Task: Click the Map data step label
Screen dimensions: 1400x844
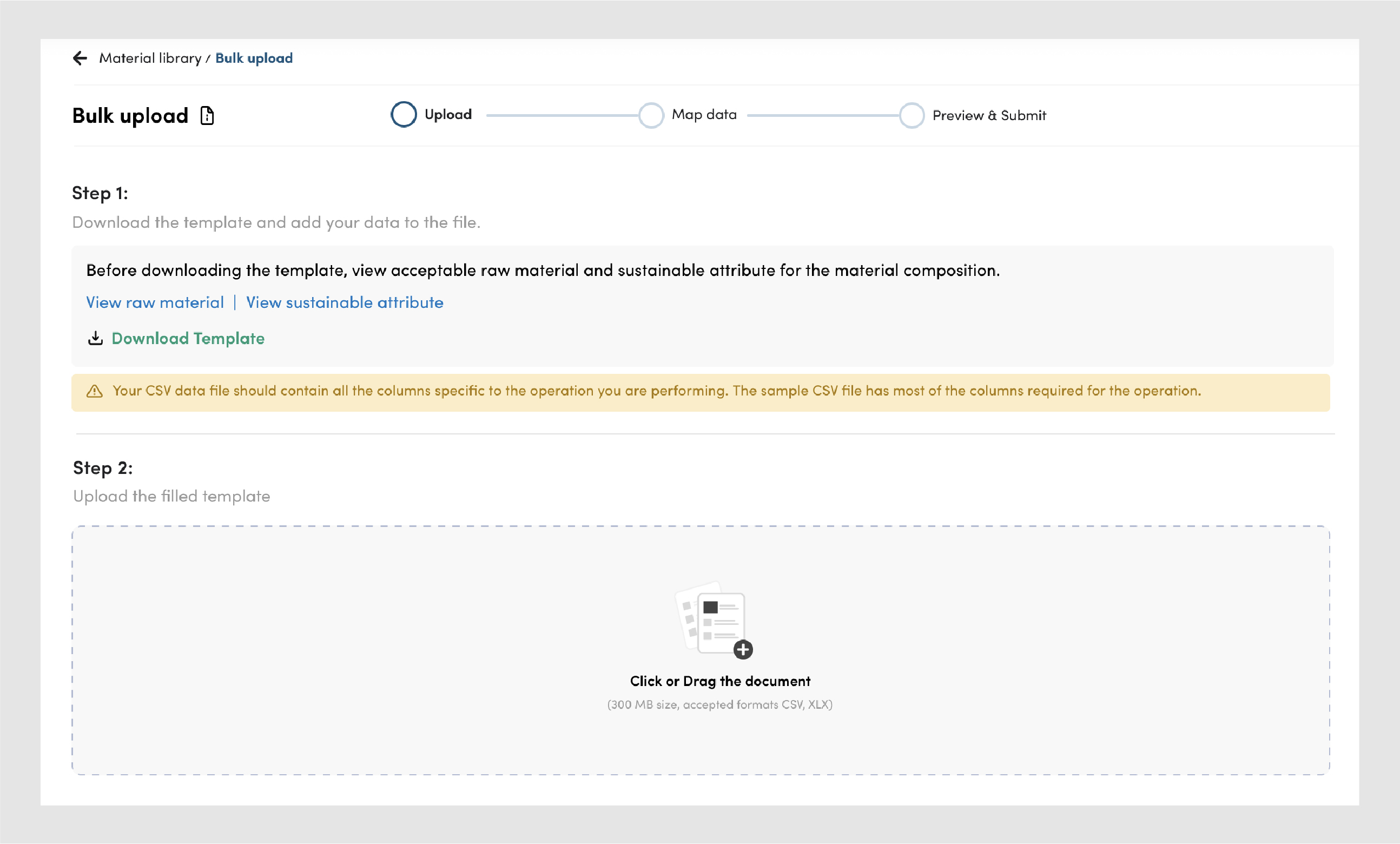Action: pos(704,115)
